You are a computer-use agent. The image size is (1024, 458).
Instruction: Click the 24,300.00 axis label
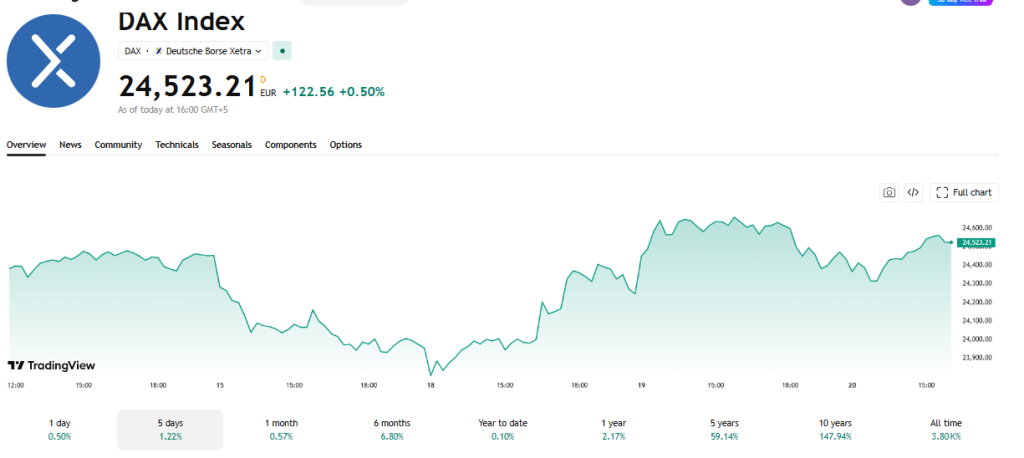(x=977, y=283)
